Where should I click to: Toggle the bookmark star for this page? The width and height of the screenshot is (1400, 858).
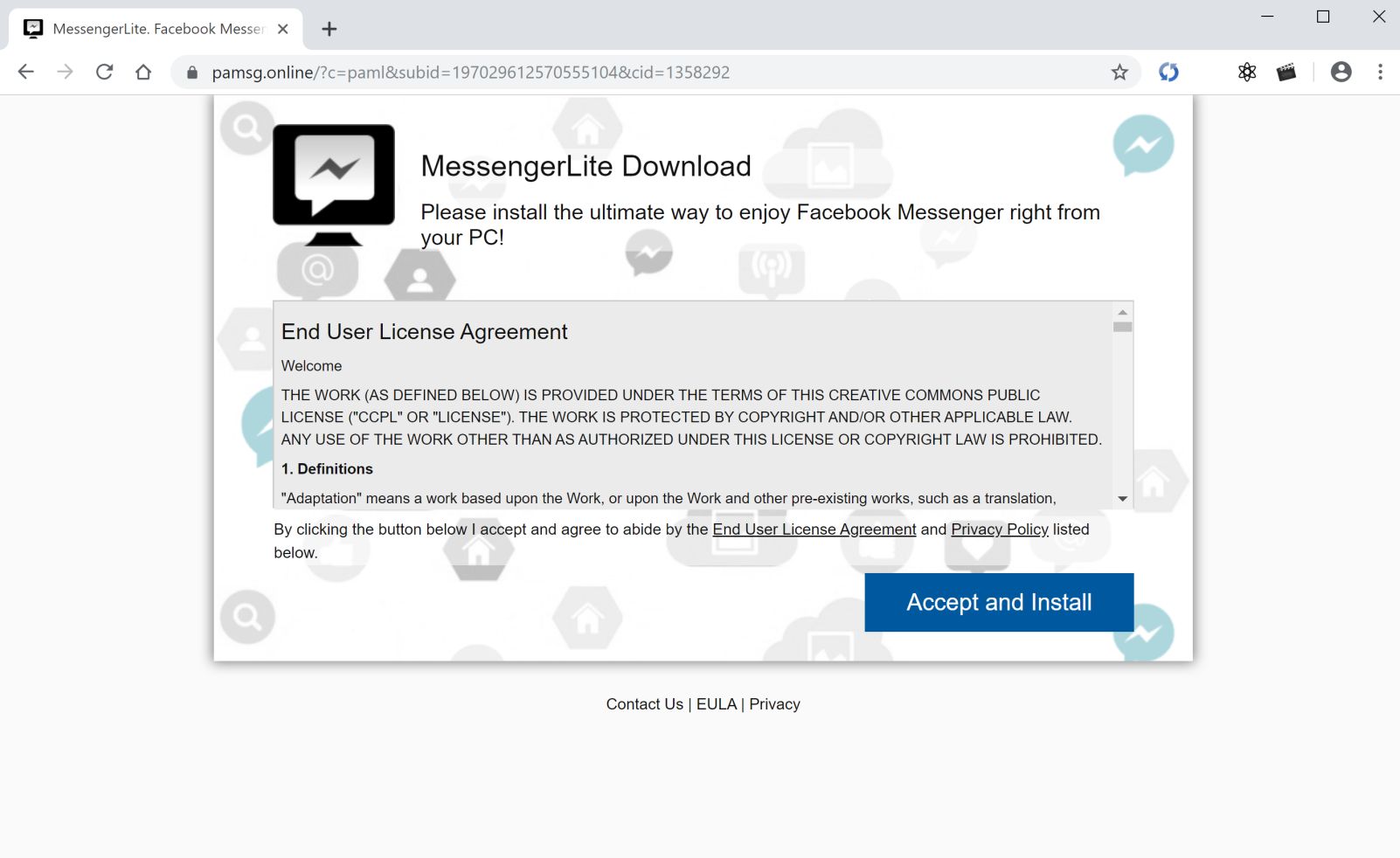[1119, 73]
